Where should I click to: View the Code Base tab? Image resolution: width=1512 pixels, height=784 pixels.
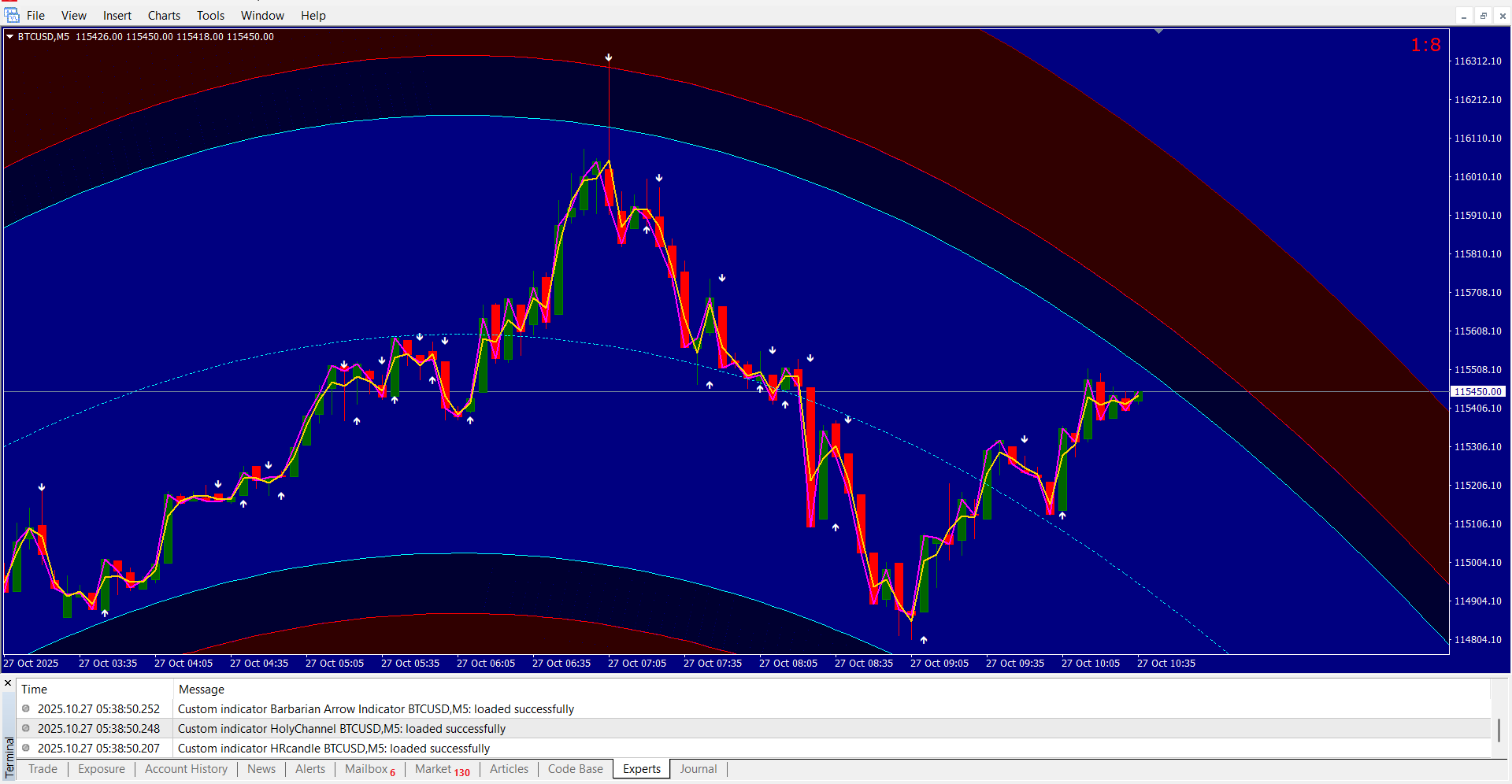(x=575, y=769)
